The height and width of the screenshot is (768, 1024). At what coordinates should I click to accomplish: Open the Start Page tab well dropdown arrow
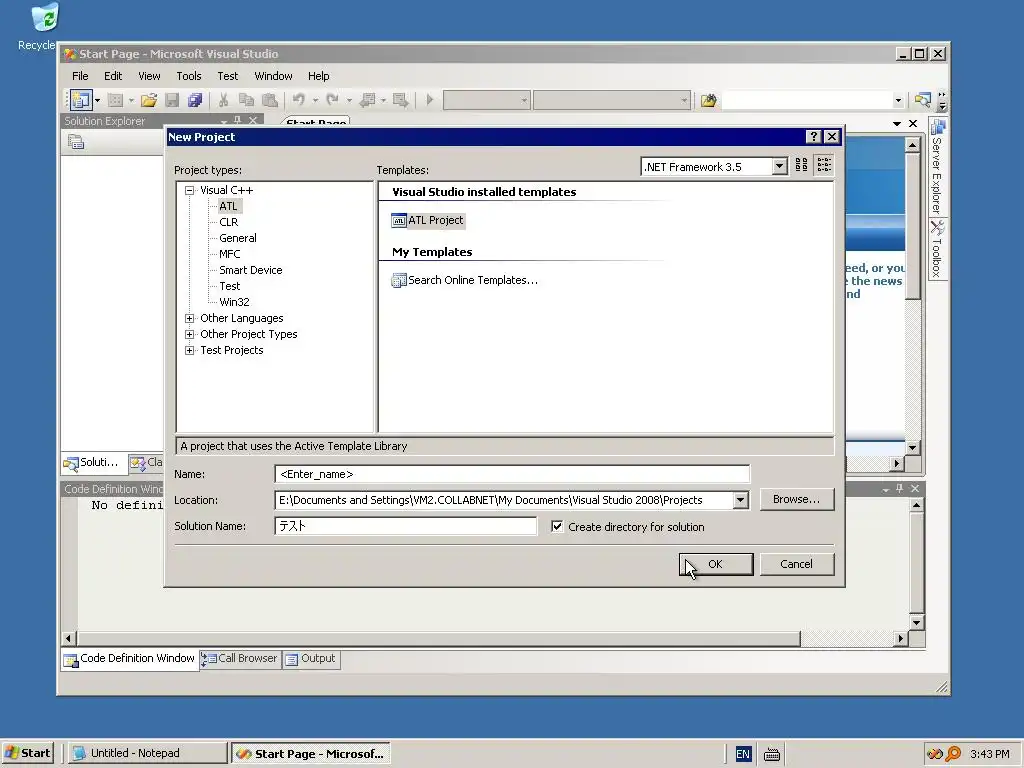(897, 123)
